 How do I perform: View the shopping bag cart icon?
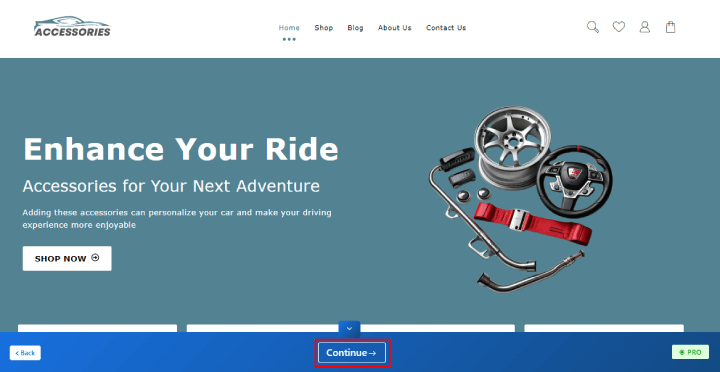click(670, 27)
